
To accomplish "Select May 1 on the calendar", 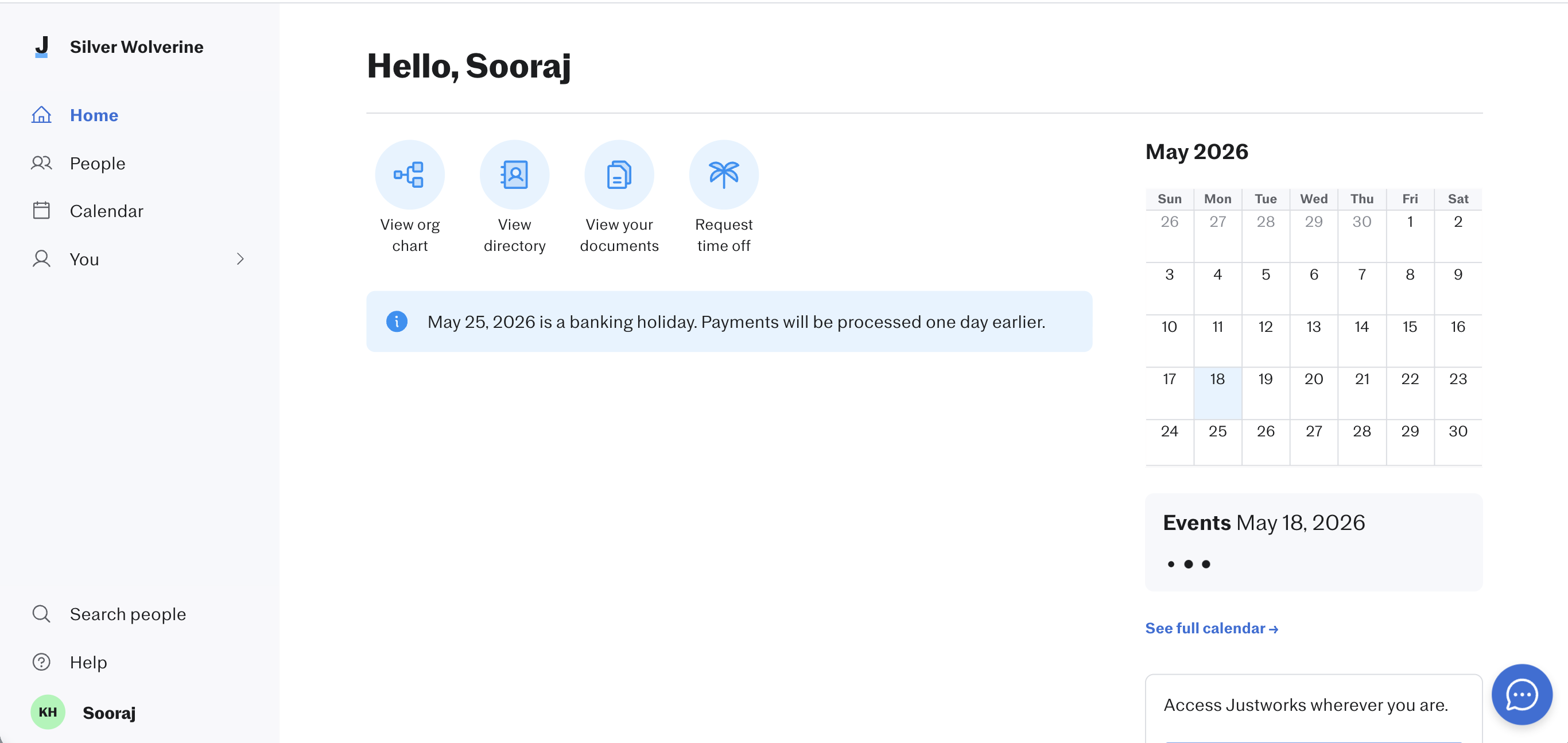I will pyautogui.click(x=1410, y=235).
